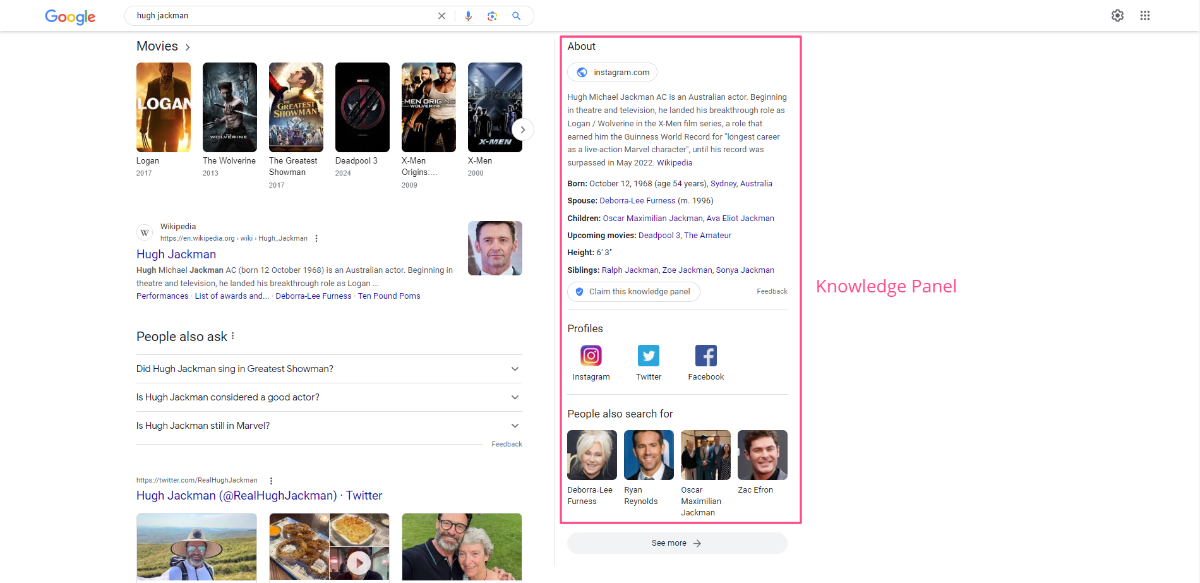Image resolution: width=1200 pixels, height=583 pixels.
Task: Open the Twitter result's three-dot menu
Action: 271,481
